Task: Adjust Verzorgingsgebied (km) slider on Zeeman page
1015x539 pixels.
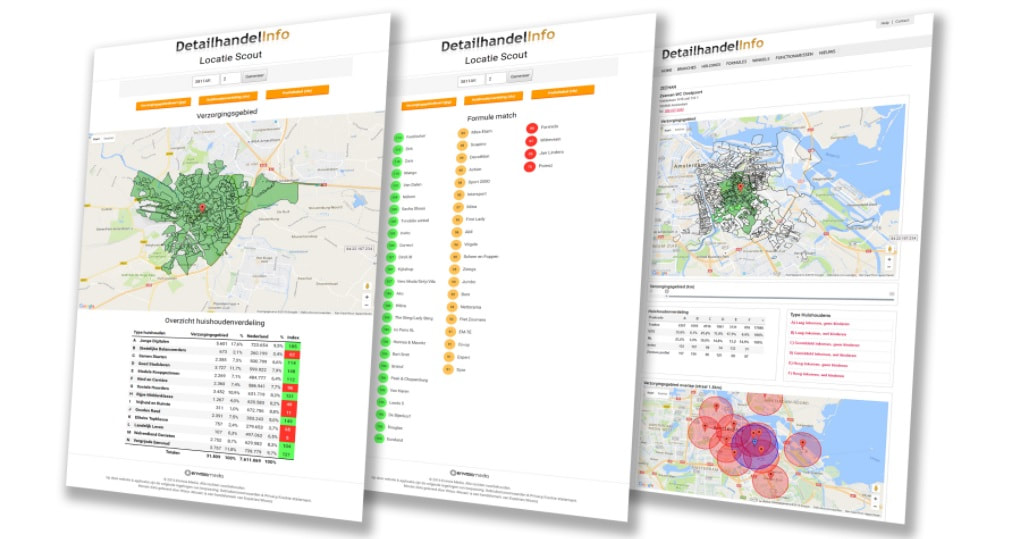Action: click(667, 291)
